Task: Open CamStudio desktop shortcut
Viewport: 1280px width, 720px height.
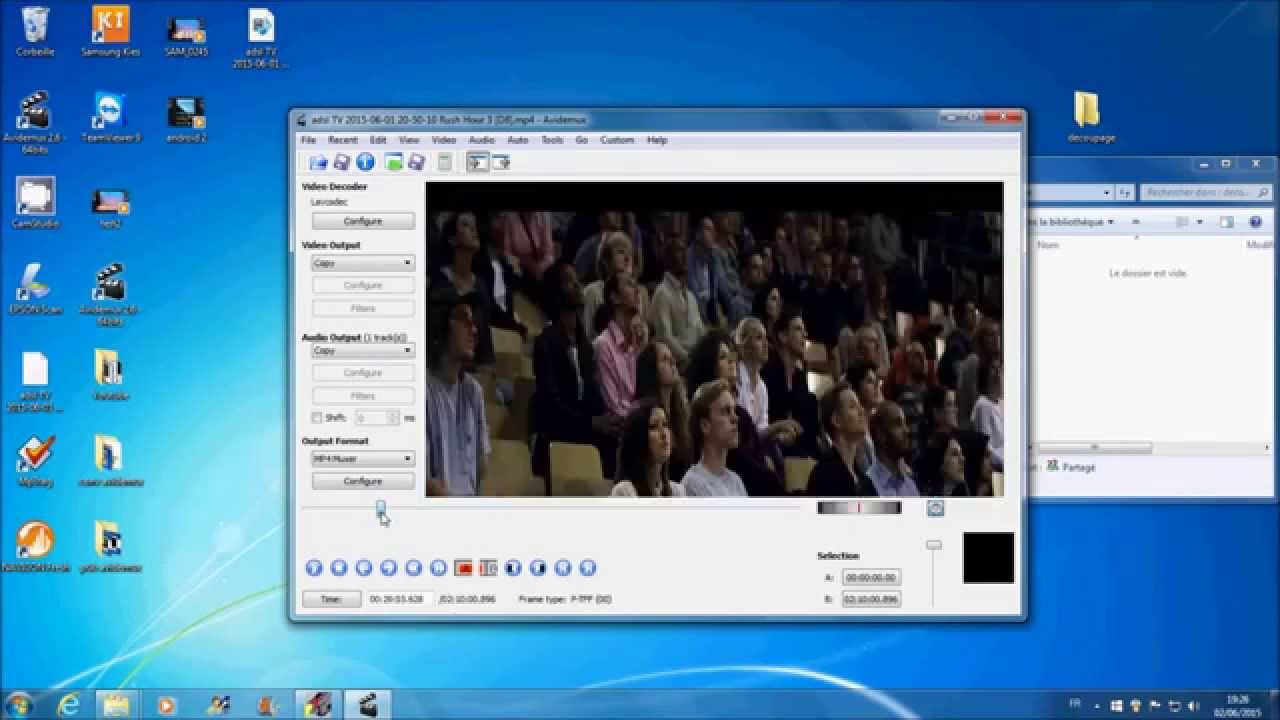Action: tap(35, 204)
